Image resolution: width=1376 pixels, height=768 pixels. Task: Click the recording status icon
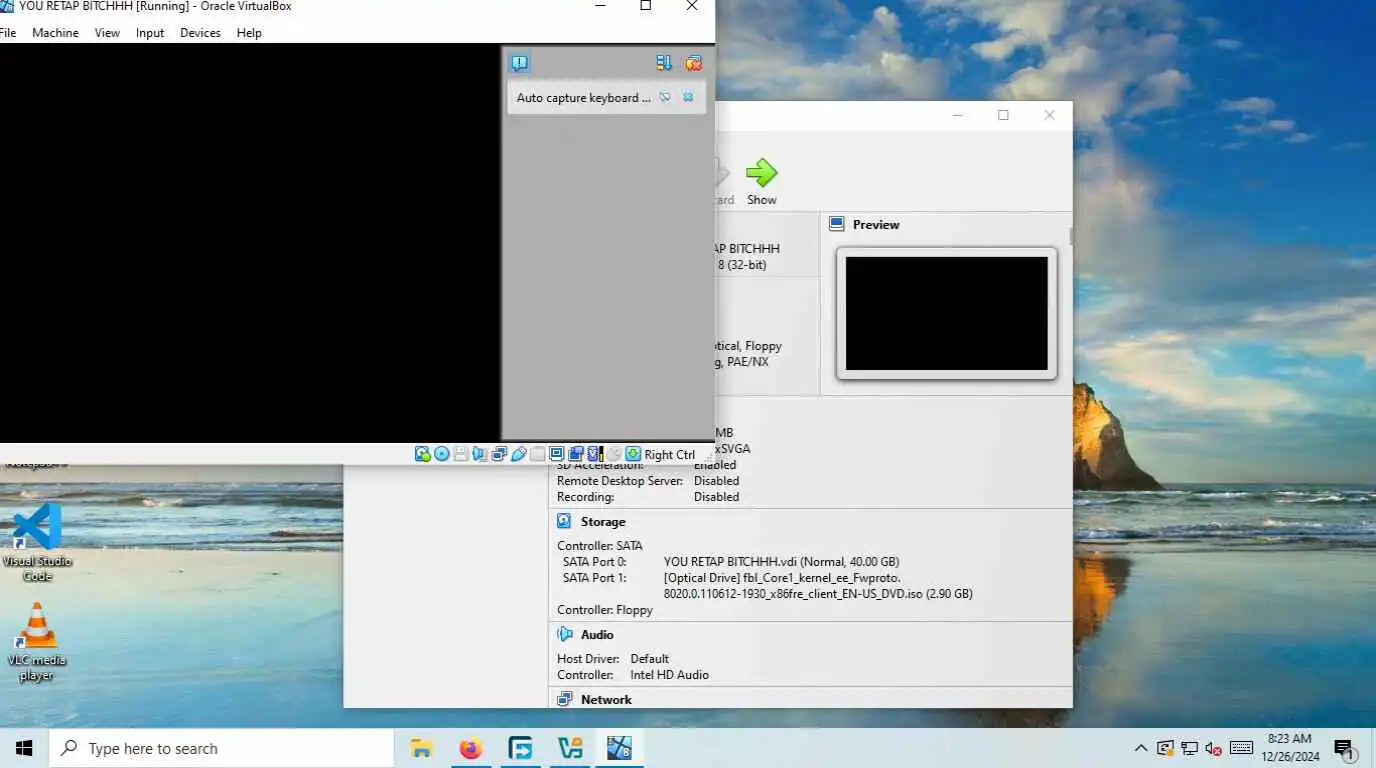coord(575,454)
